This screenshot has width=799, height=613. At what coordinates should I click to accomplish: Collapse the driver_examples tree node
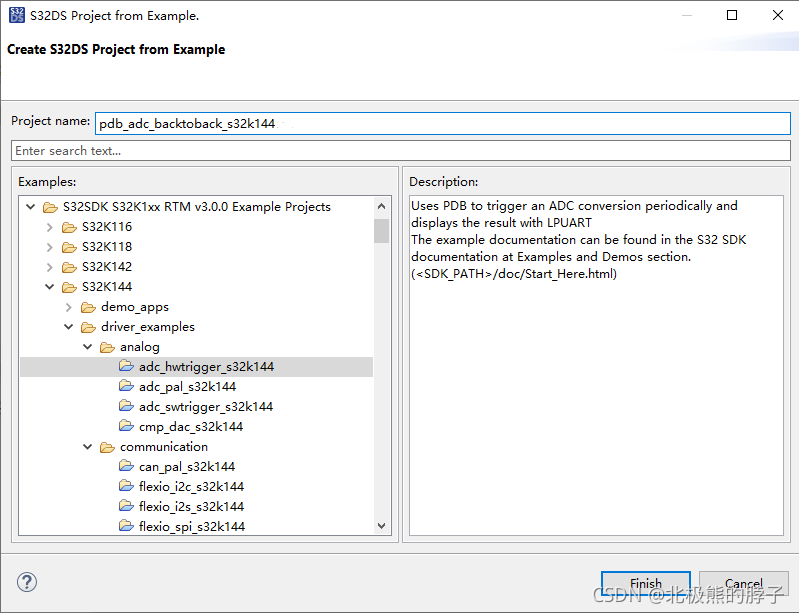click(69, 327)
